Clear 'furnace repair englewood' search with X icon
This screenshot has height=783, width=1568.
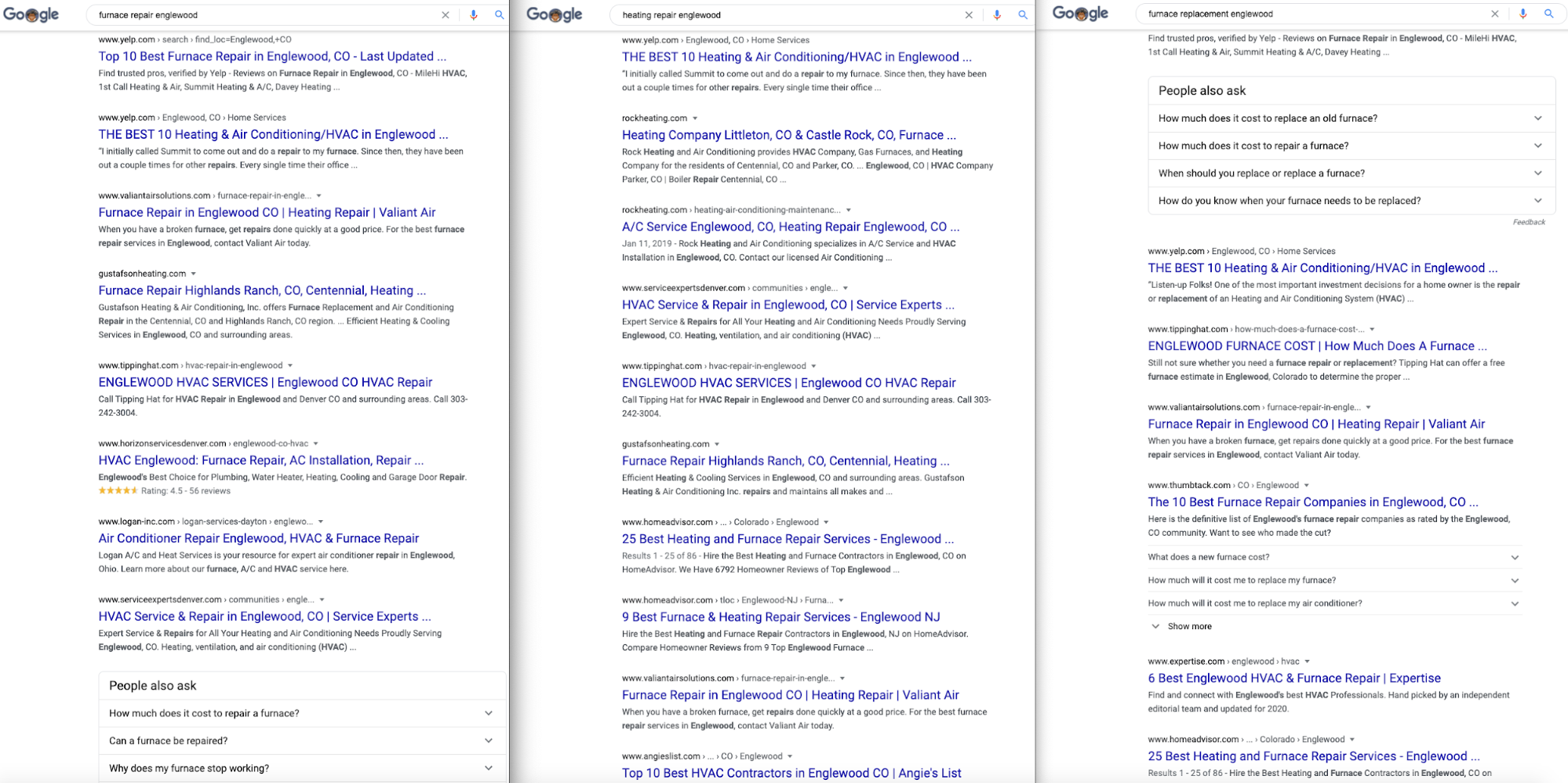pos(446,15)
